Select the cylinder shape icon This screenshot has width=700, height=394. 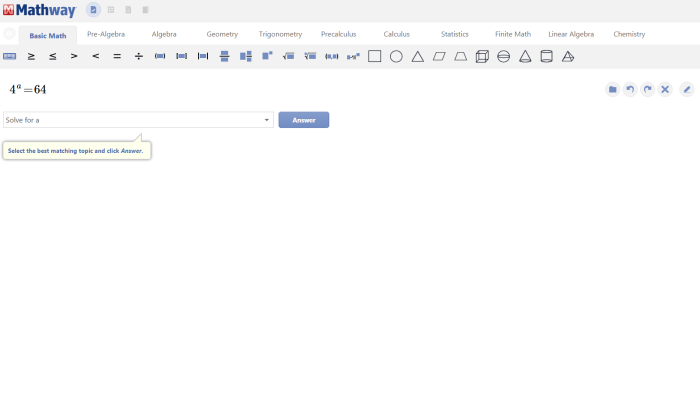click(x=546, y=56)
